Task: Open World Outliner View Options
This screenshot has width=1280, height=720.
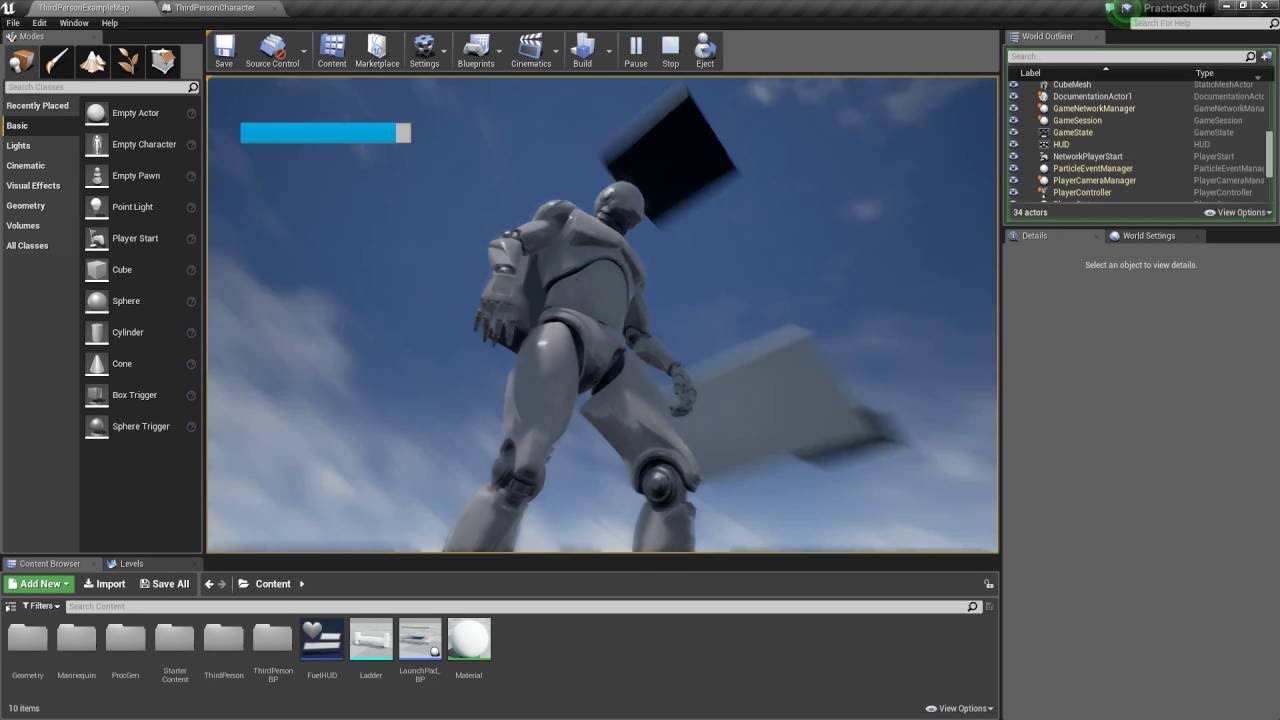Action: (x=1238, y=213)
